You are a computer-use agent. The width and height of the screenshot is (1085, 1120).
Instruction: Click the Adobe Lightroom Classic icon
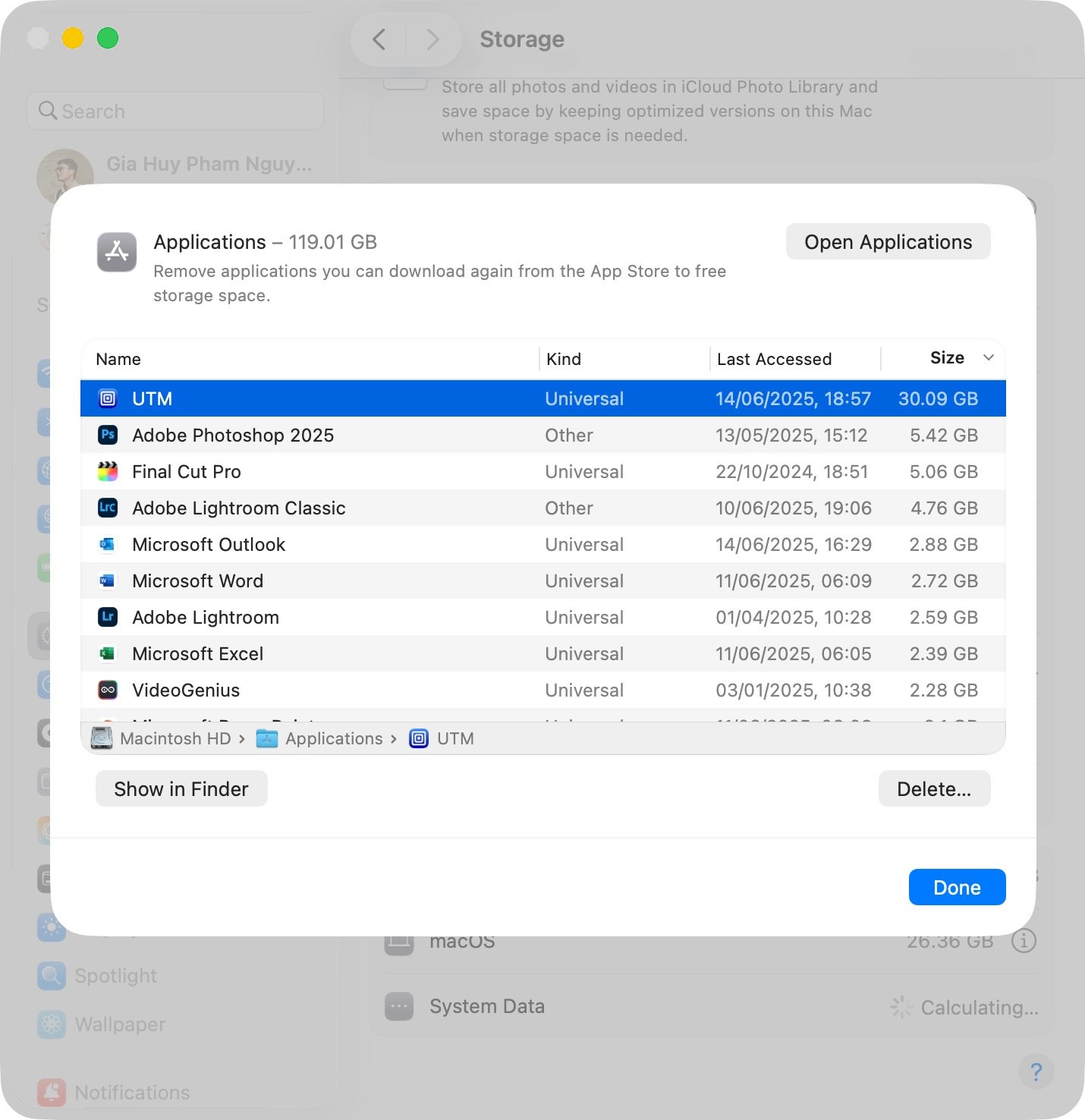pyautogui.click(x=108, y=508)
